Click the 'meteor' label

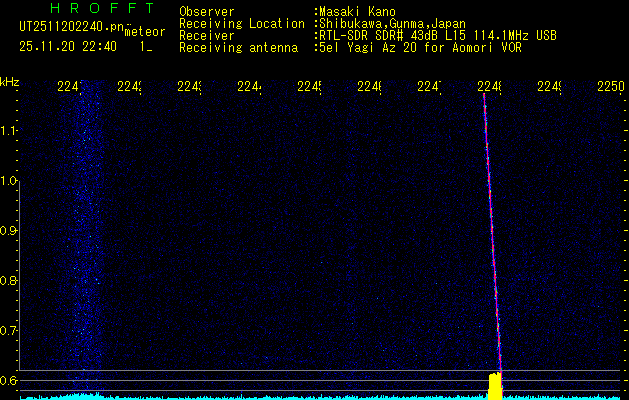(x=144, y=31)
